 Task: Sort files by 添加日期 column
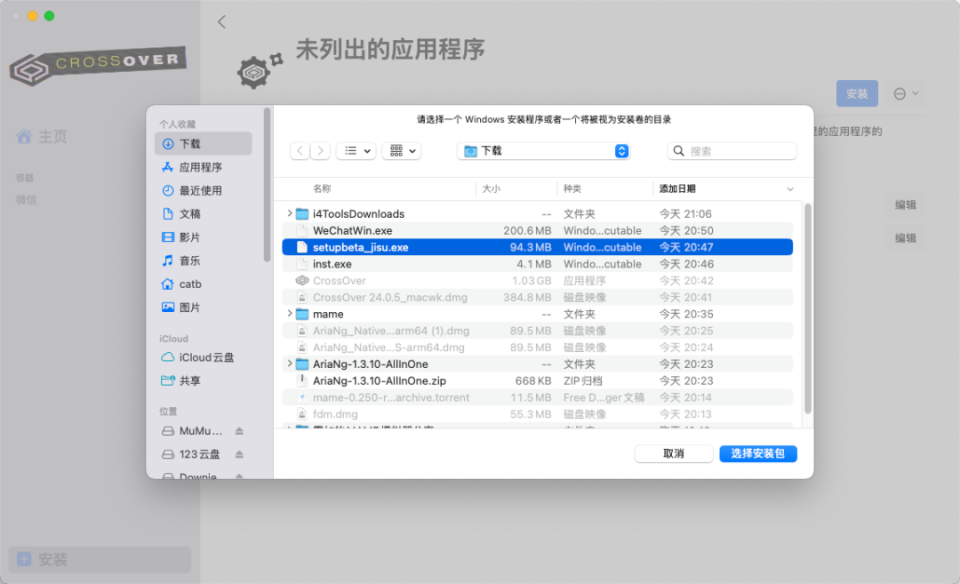(x=677, y=189)
